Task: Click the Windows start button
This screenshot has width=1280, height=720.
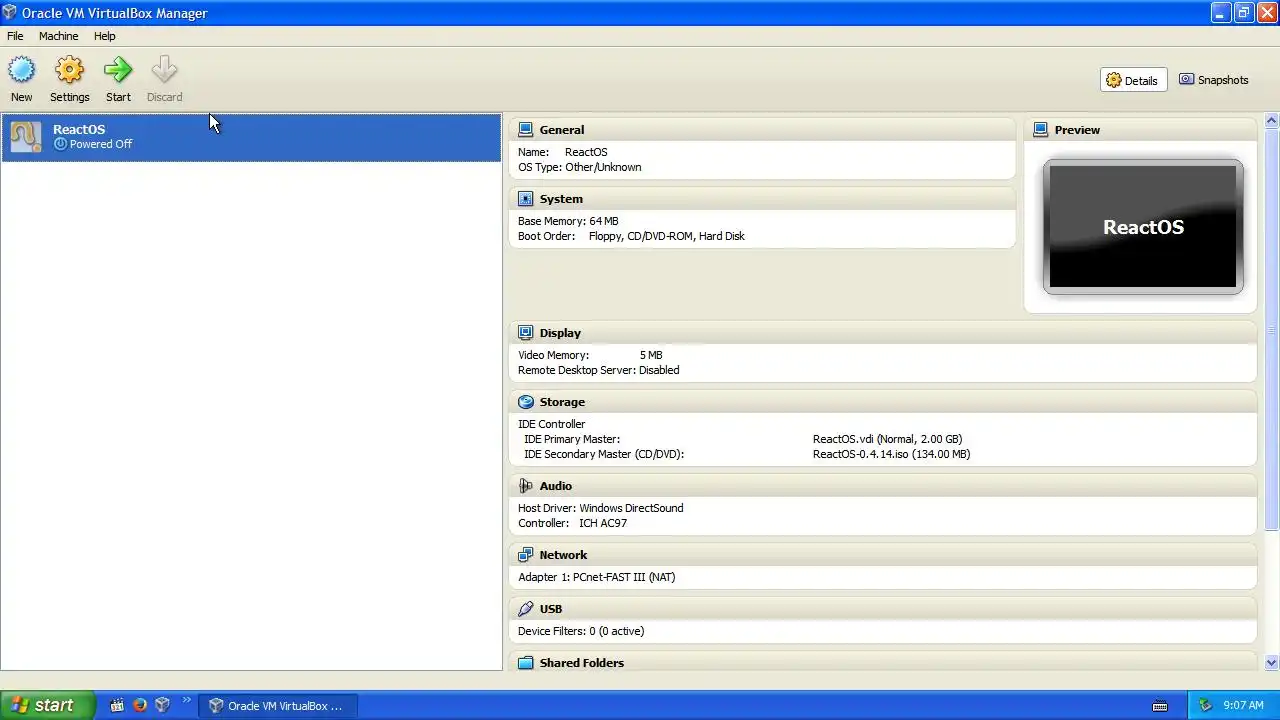Action: [x=47, y=705]
